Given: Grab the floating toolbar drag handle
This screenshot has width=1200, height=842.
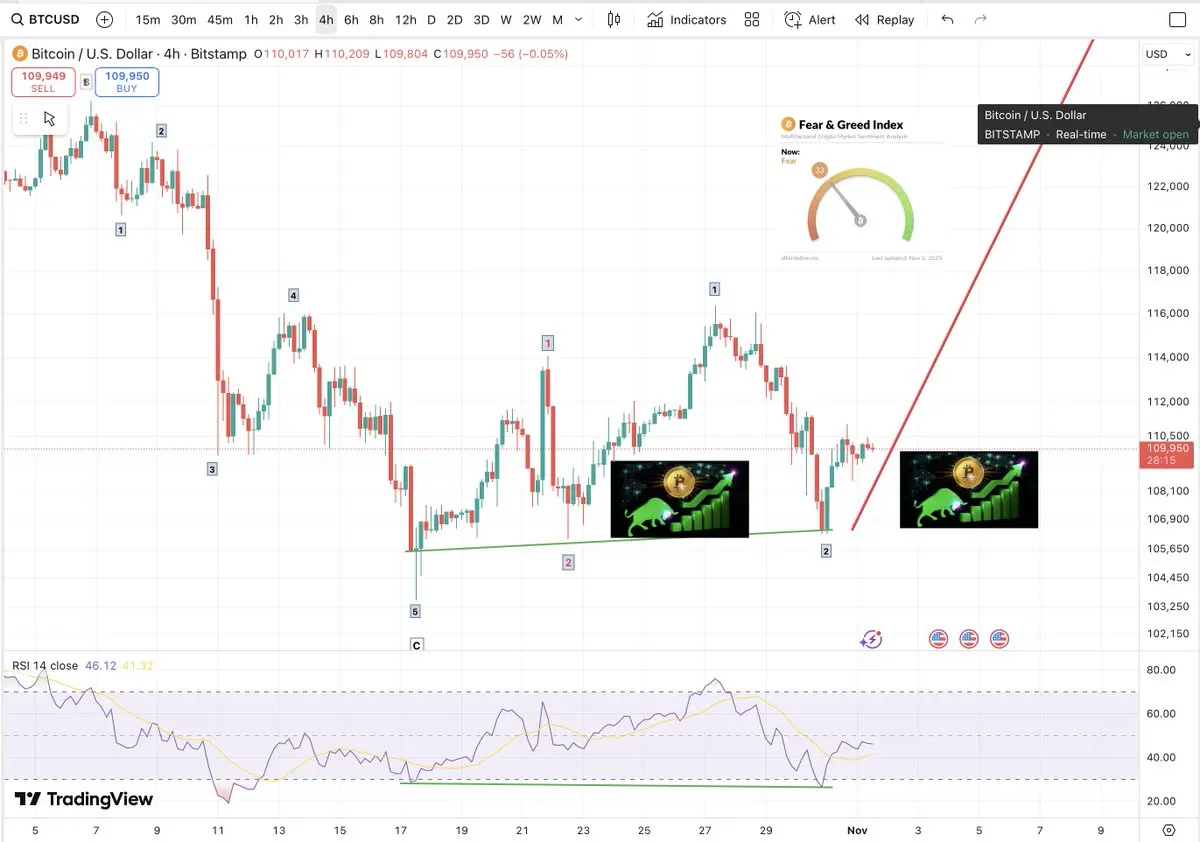Looking at the screenshot, I should 24,118.
